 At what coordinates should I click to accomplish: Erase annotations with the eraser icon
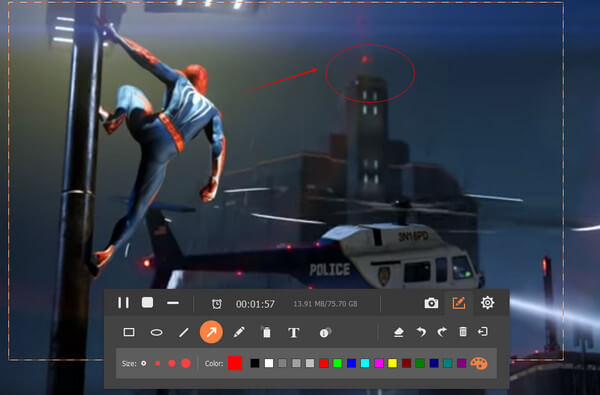coord(399,332)
